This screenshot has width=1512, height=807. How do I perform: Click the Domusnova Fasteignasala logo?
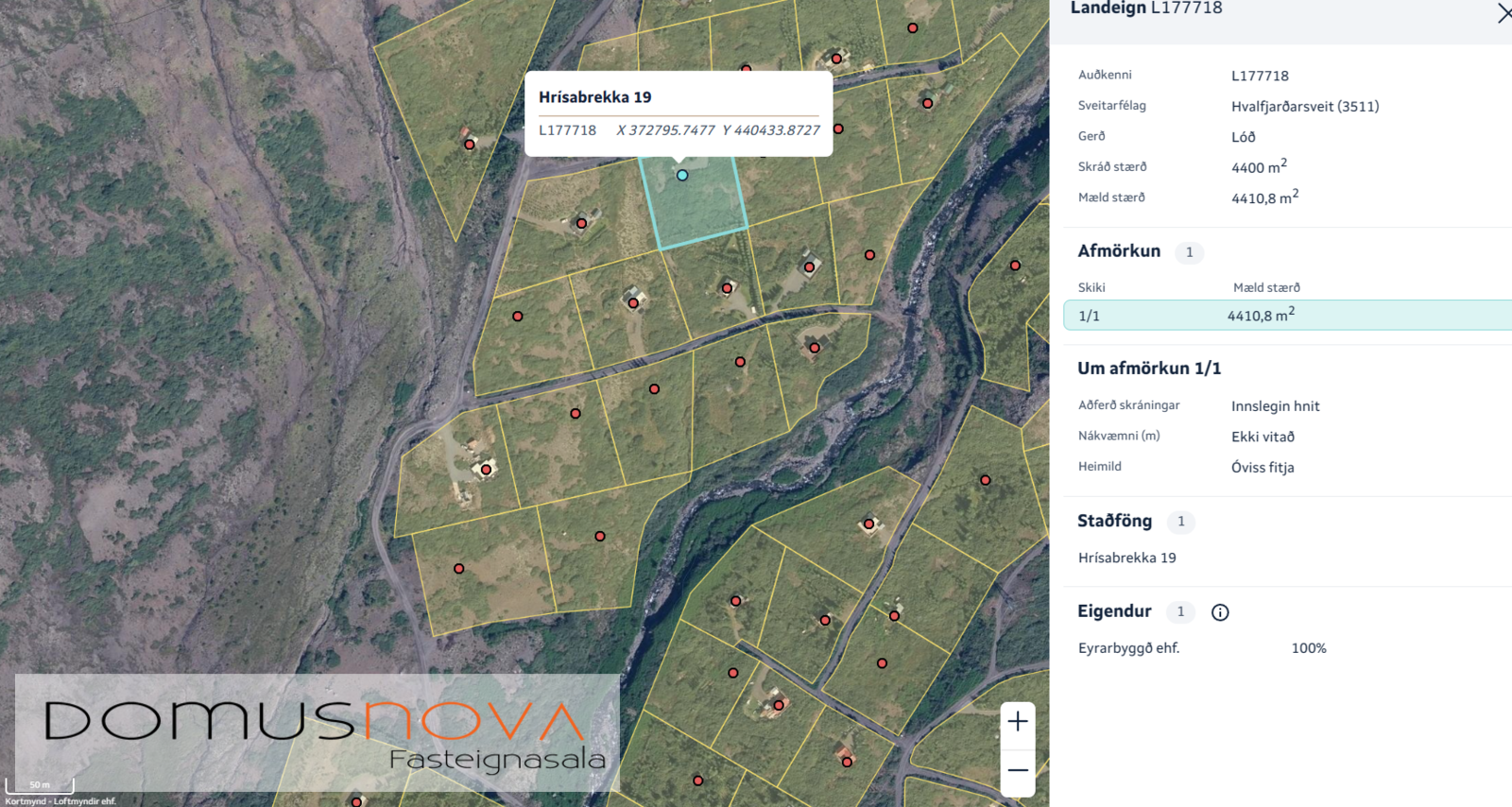click(x=317, y=733)
